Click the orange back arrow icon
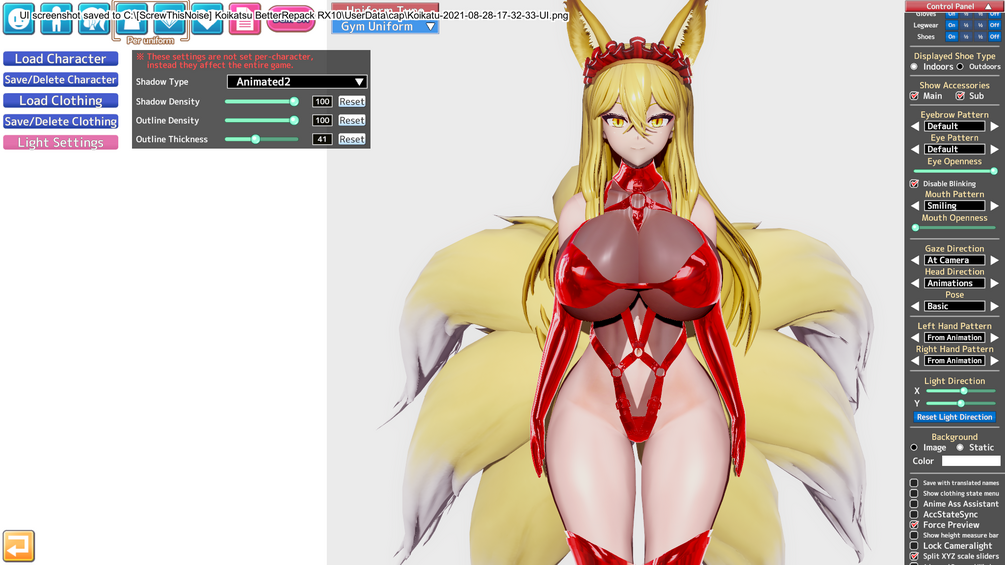The width and height of the screenshot is (1005, 565). 19,546
